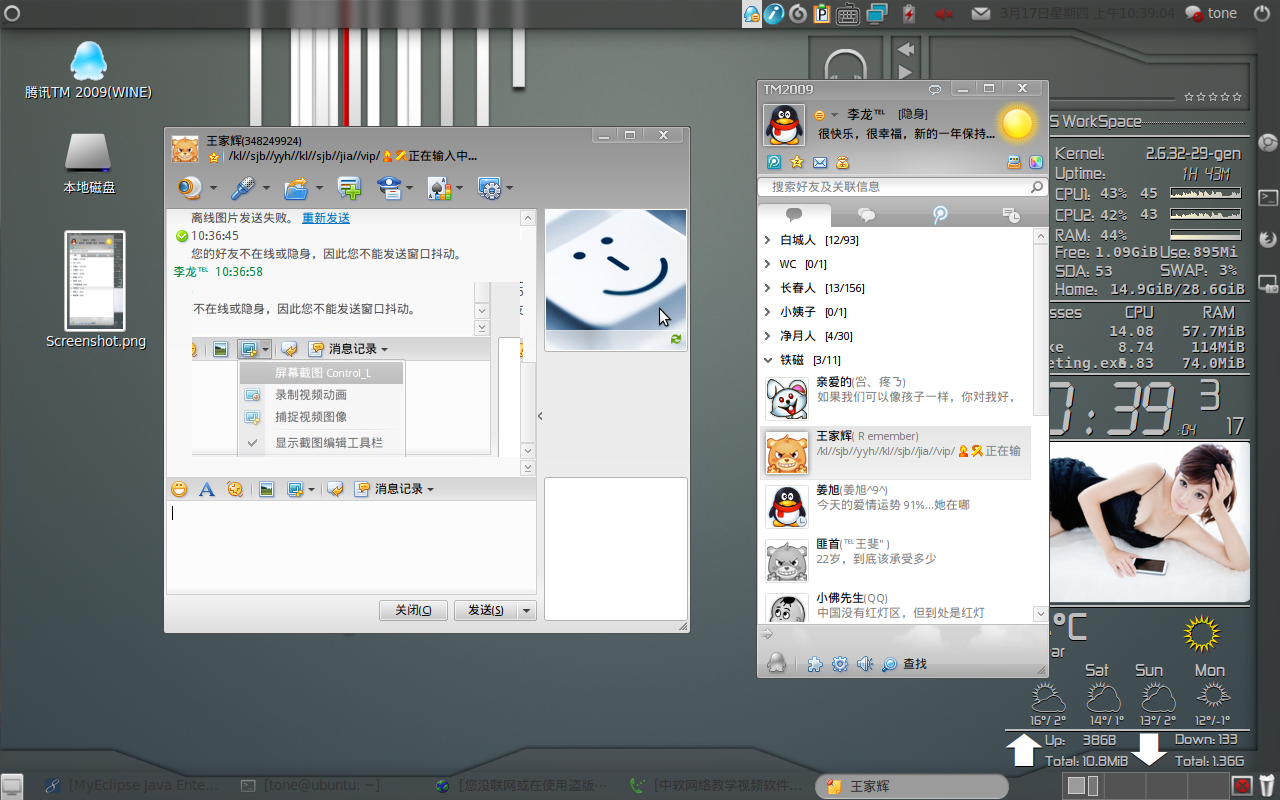
Task: Start voice chat using the microphone icon
Action: (x=242, y=188)
